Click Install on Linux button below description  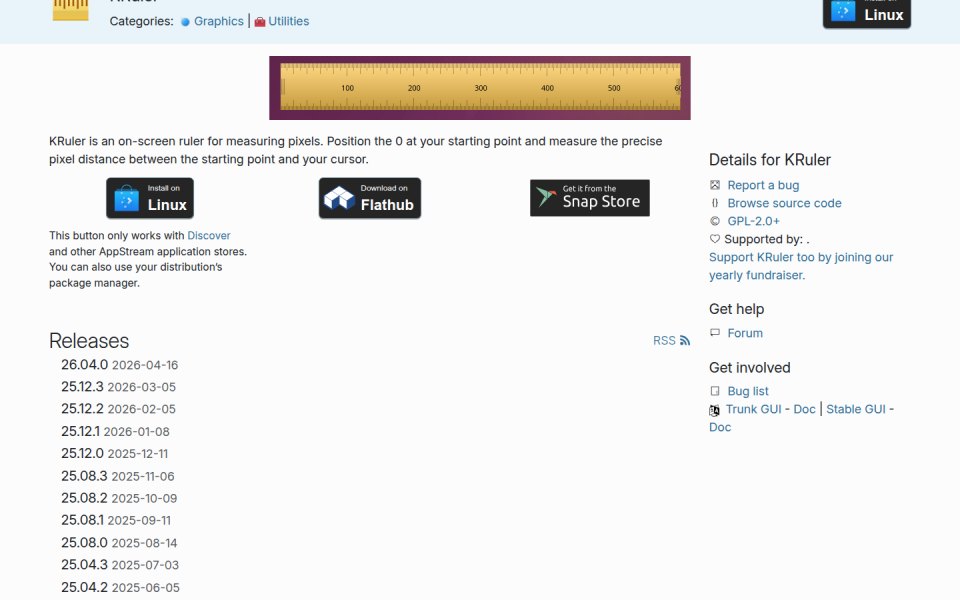click(x=150, y=198)
